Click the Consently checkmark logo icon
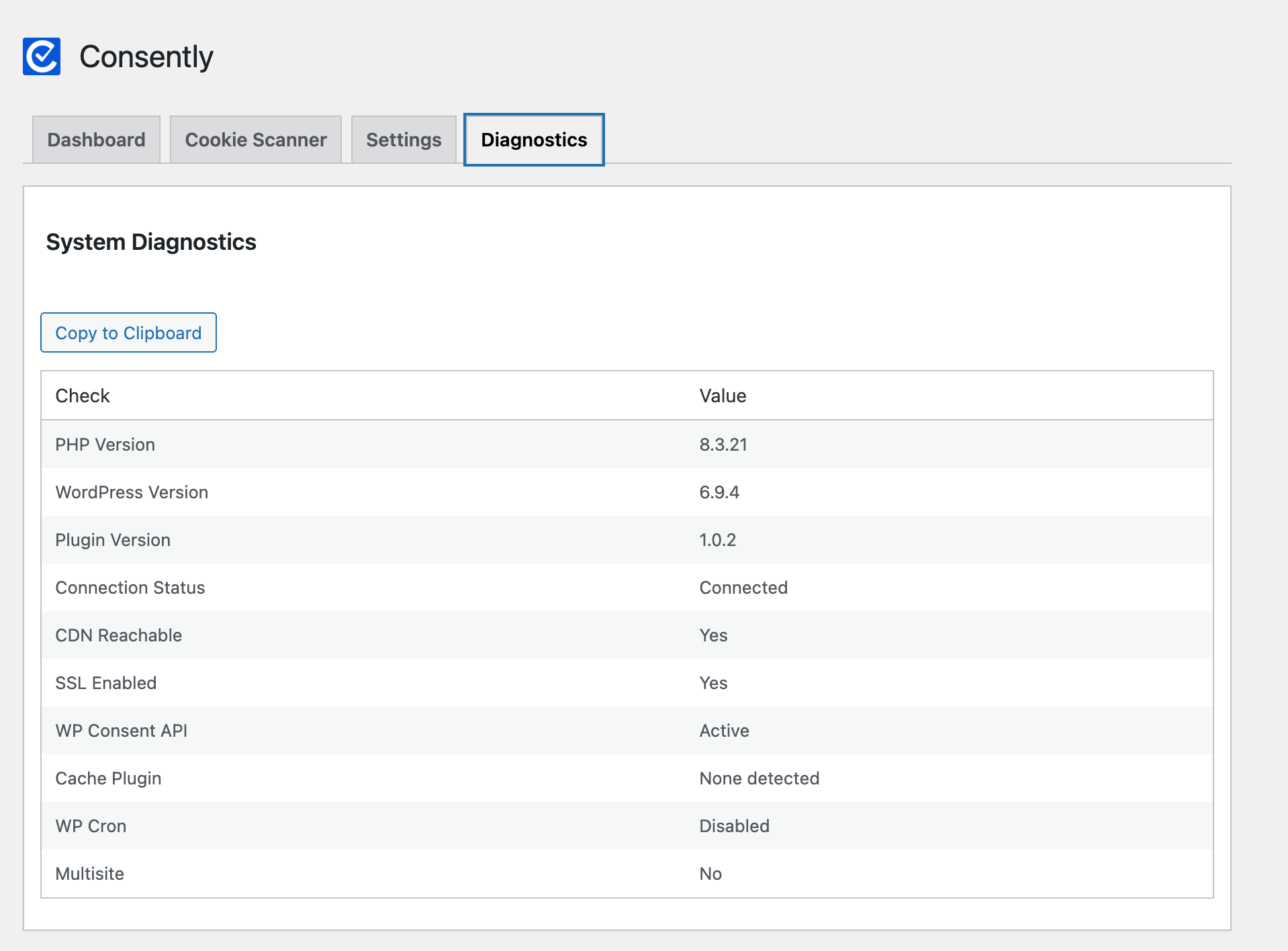This screenshot has height=951, width=1288. (42, 56)
